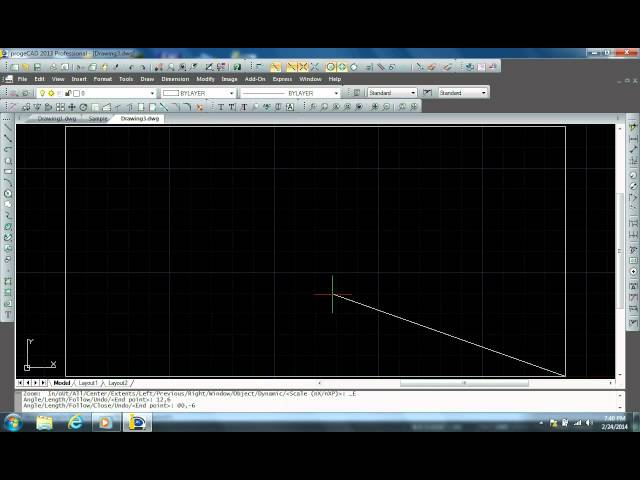Screen dimensions: 640x480
Task: Open the Dimension menu
Action: pos(175,79)
